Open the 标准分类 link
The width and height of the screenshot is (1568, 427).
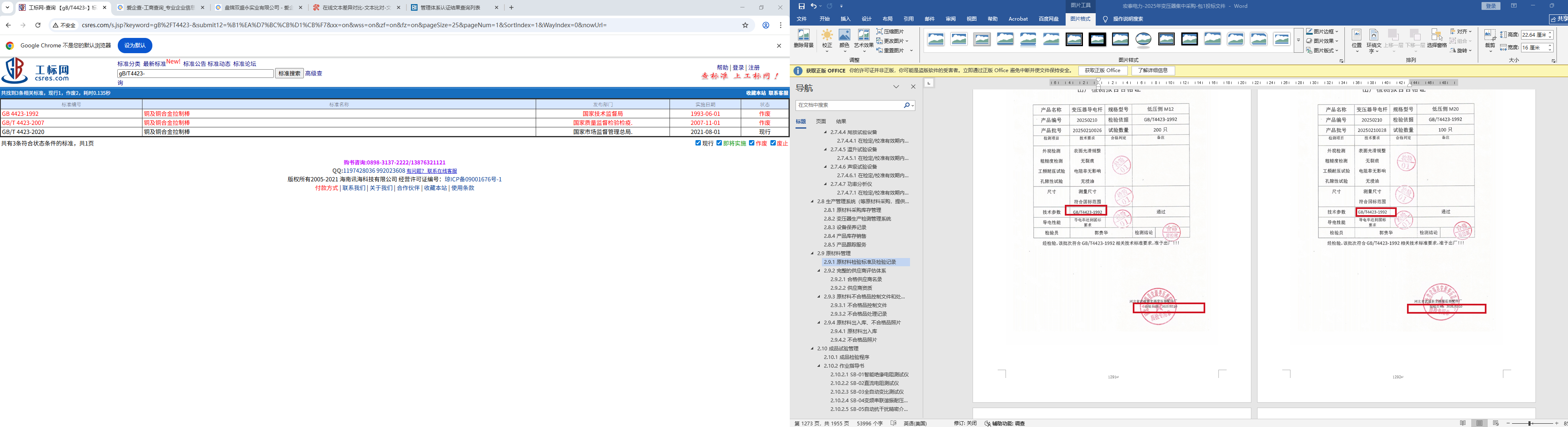(x=129, y=64)
